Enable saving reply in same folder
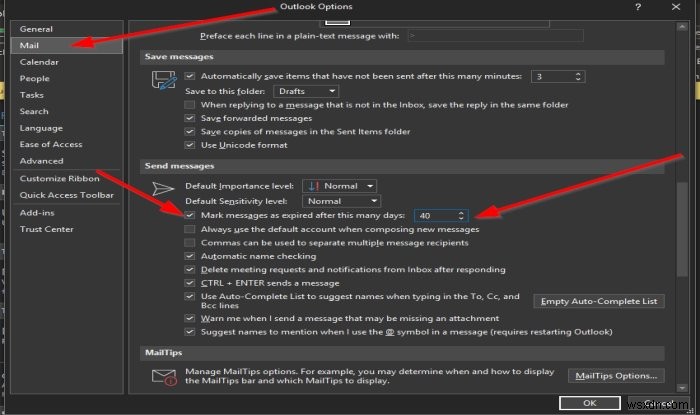The height and width of the screenshot is (415, 700). 190,105
